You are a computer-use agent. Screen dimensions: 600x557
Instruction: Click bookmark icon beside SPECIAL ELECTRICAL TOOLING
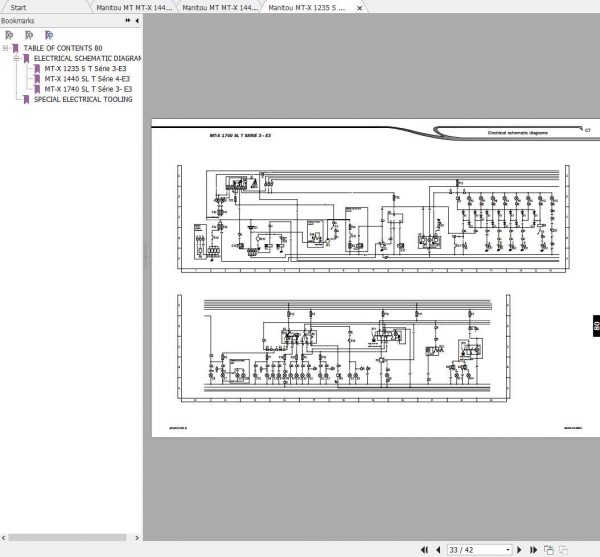tap(26, 99)
